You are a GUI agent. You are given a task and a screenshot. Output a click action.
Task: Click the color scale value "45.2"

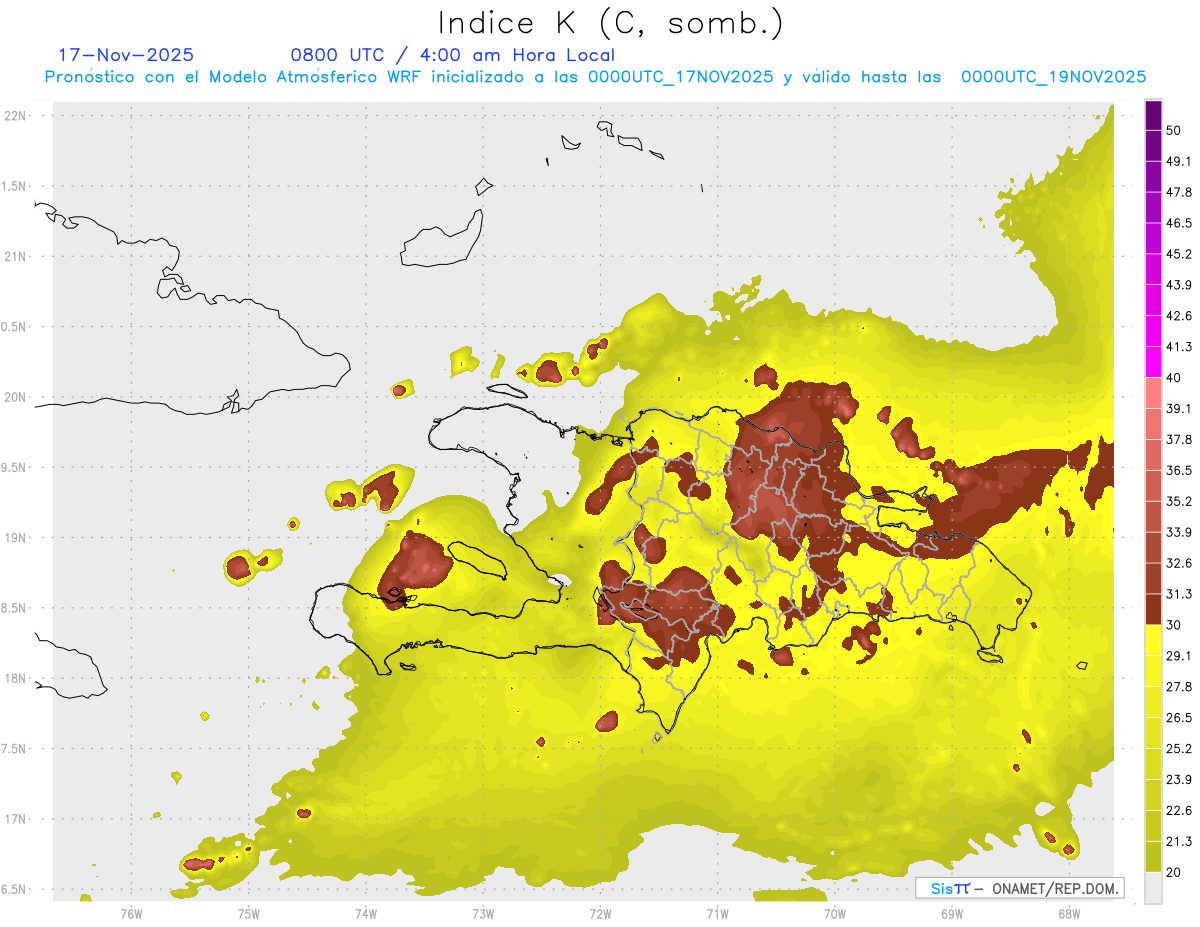click(1179, 254)
